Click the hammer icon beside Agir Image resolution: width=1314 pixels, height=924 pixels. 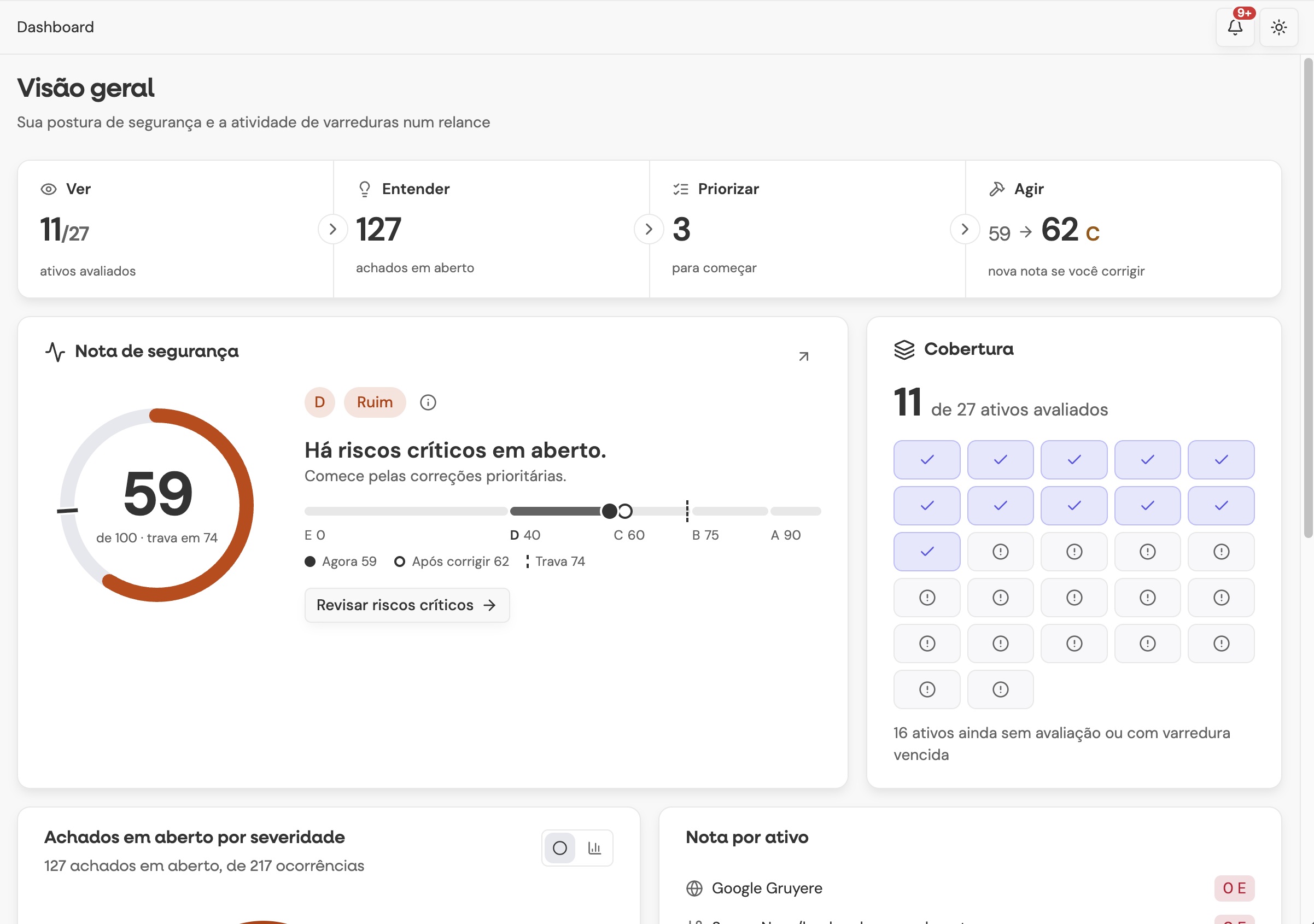coord(997,189)
